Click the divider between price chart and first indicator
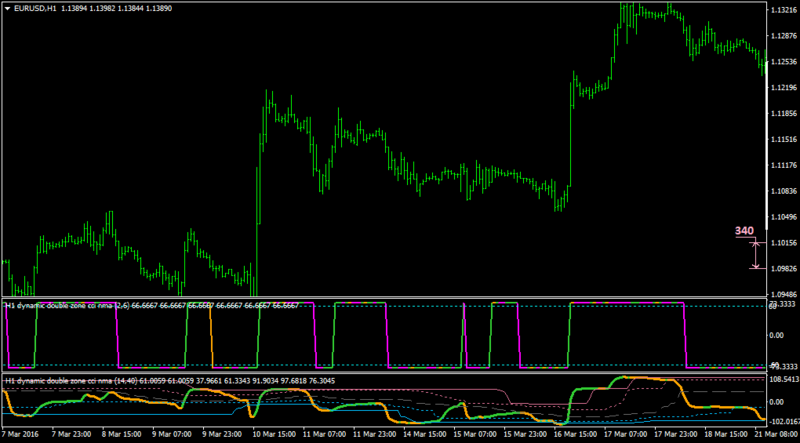The height and width of the screenshot is (443, 800). point(384,298)
